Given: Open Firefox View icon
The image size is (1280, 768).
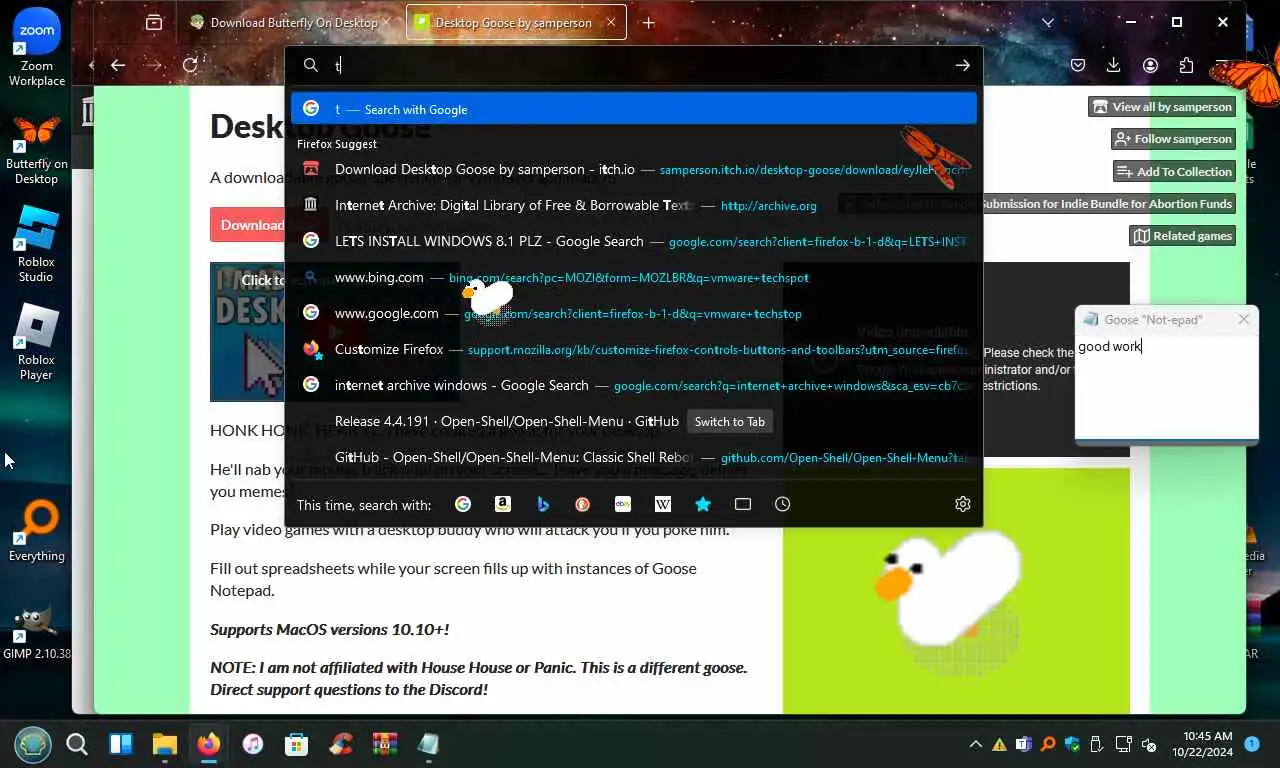Looking at the screenshot, I should 154,22.
